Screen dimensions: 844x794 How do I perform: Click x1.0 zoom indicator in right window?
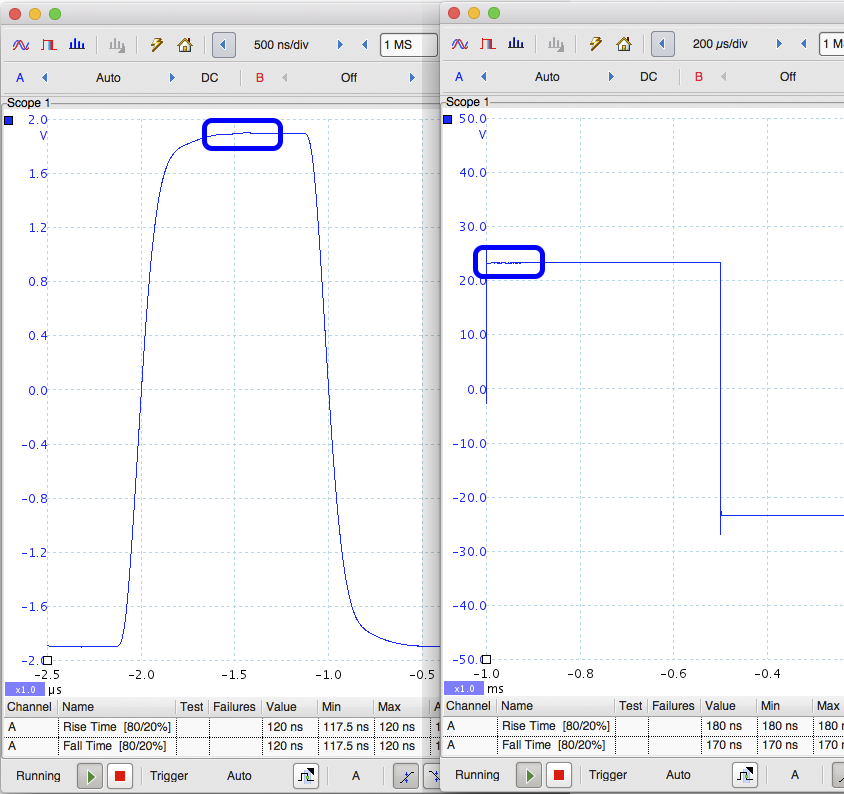click(x=463, y=688)
